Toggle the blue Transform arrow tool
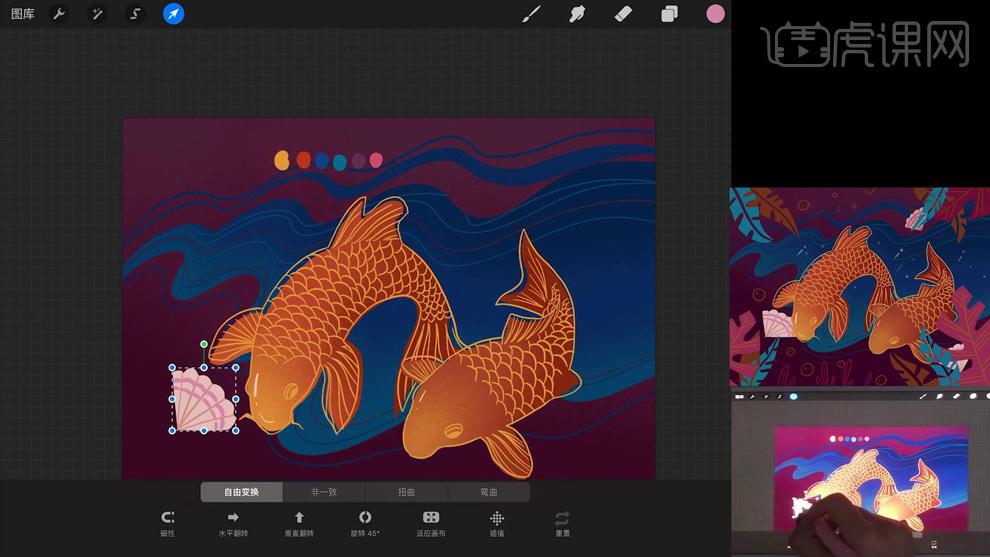 pos(173,14)
